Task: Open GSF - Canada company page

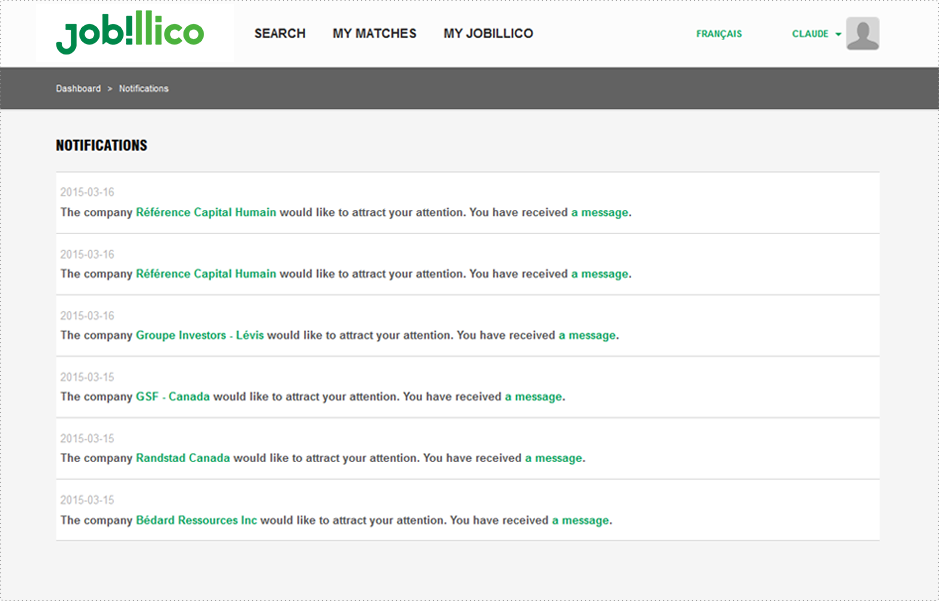Action: 173,397
